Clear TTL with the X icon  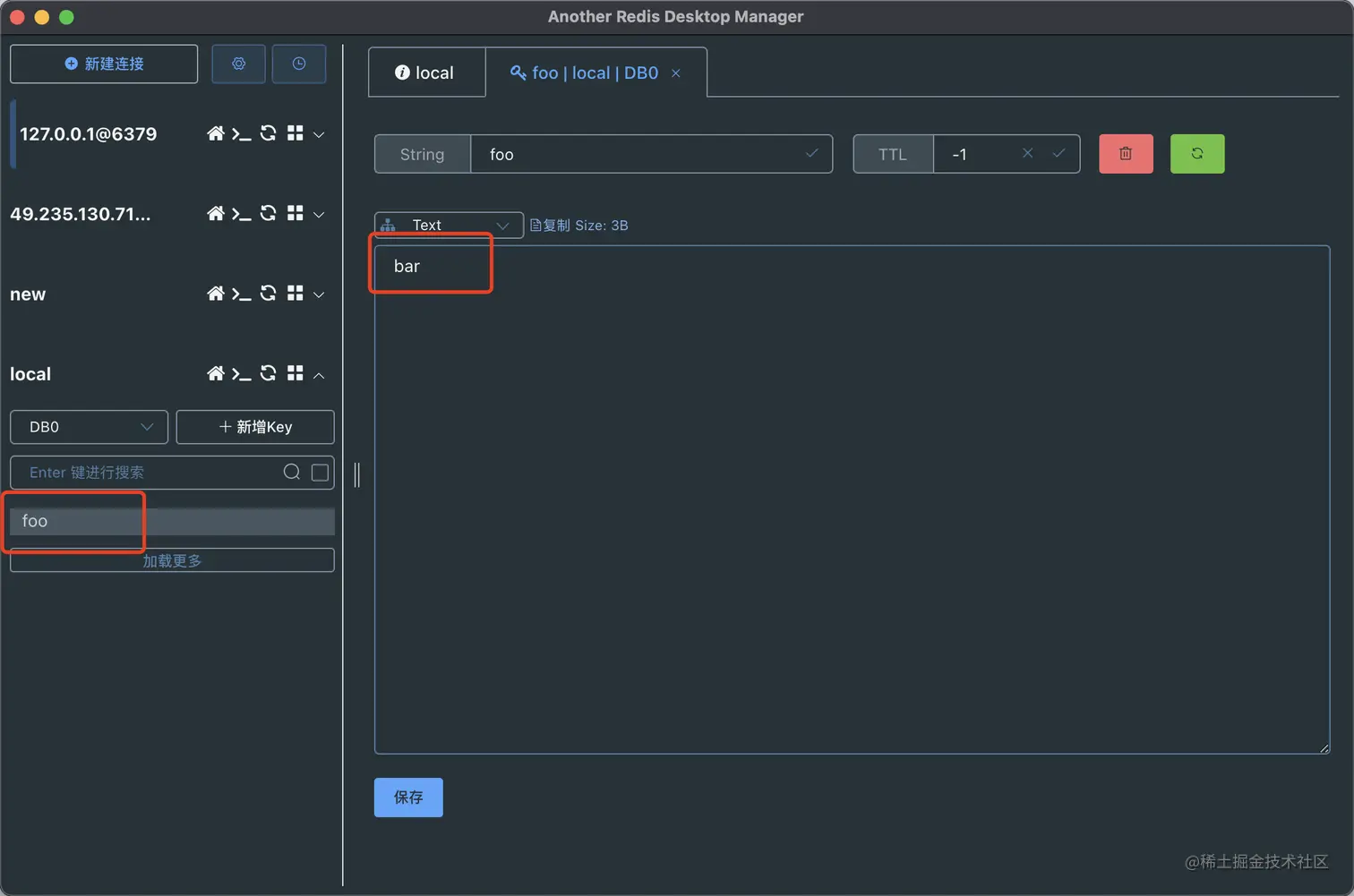(1028, 153)
